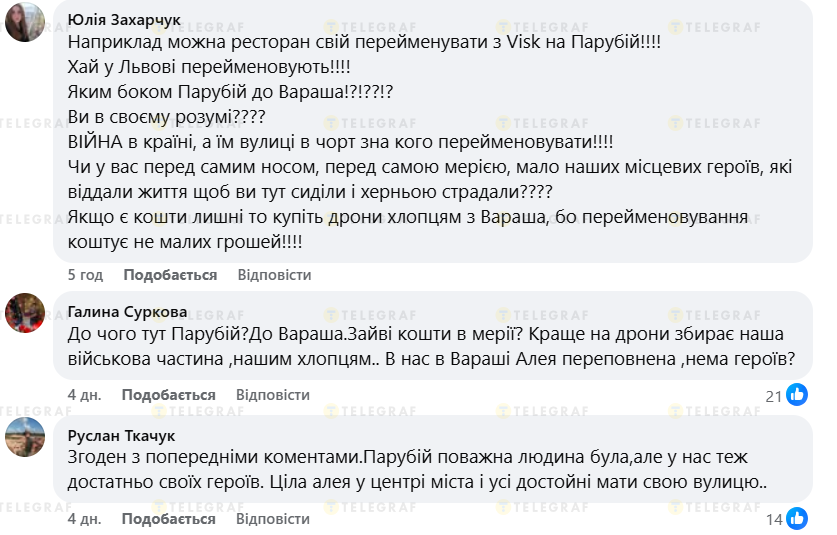The image size is (837, 535).
Task: Click Руслан Ткачук's profile avatar
Action: coord(24,436)
